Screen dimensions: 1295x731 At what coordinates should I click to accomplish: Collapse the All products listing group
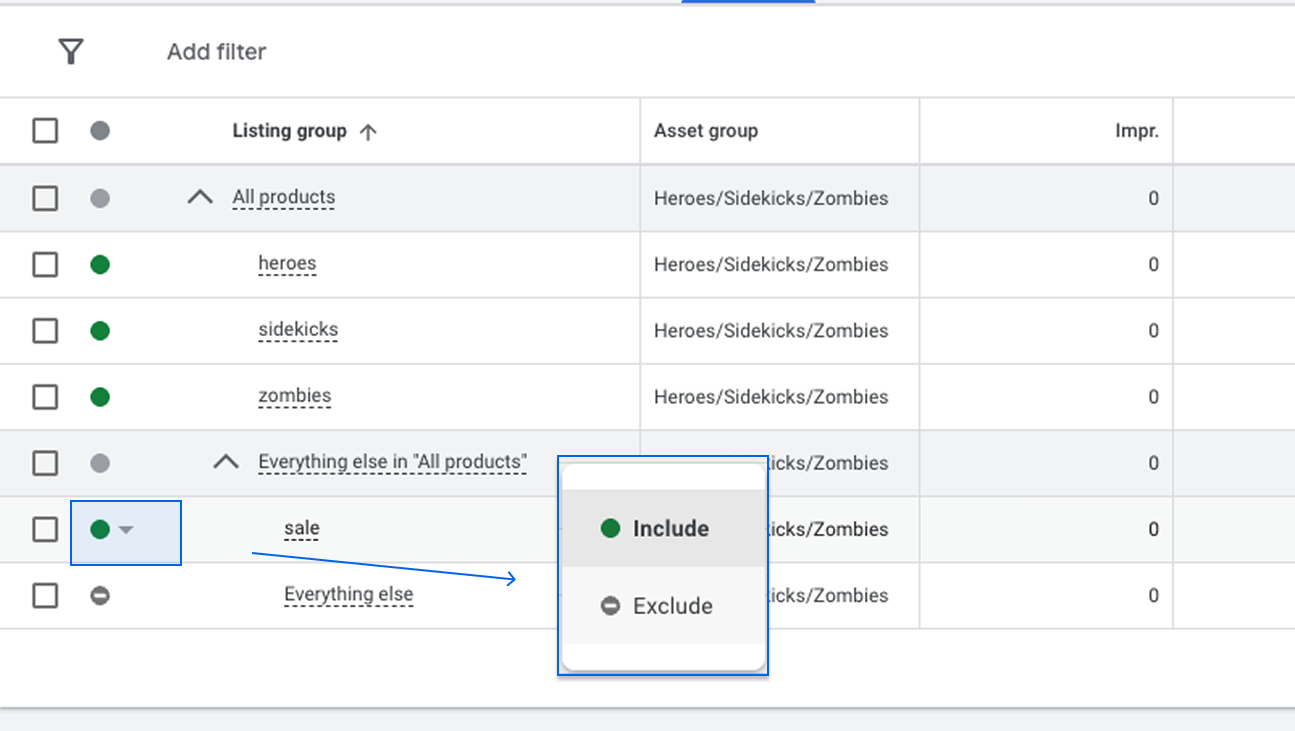pos(200,198)
